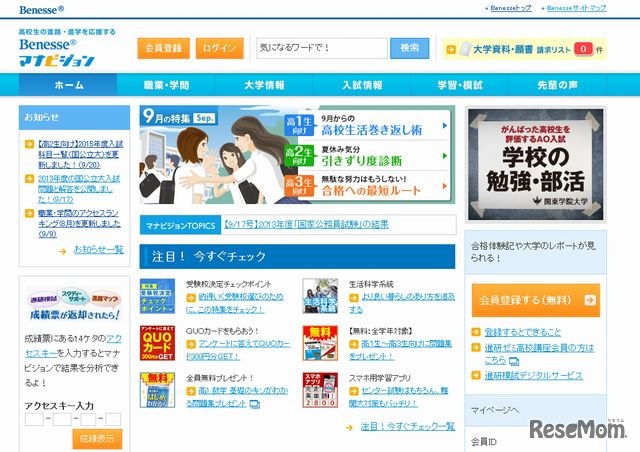The width and height of the screenshot is (640, 452).
Task: Click the red 0 件 request count badge
Action: [x=583, y=49]
